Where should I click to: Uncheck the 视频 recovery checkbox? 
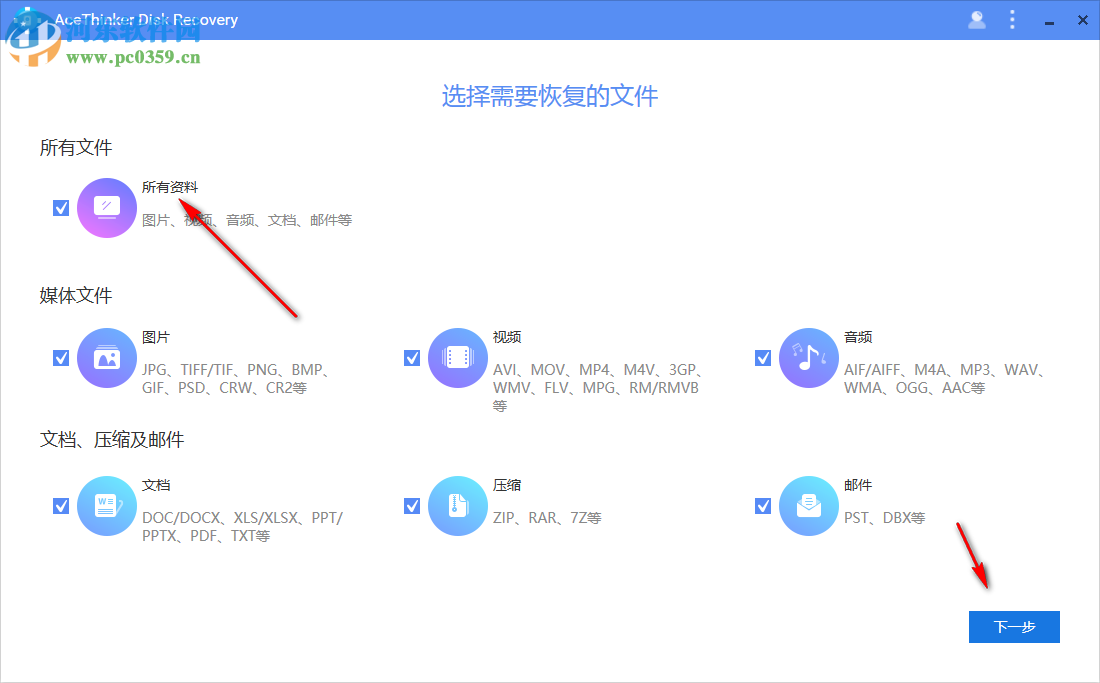coord(412,357)
